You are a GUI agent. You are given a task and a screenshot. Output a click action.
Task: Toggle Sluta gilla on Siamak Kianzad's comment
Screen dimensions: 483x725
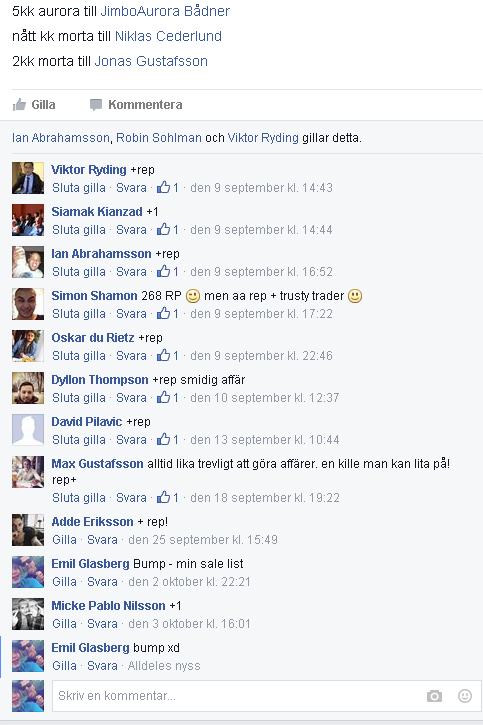(x=79, y=230)
